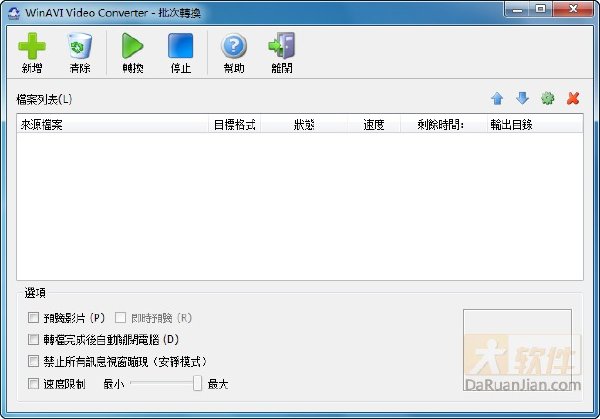Check the auto-shutdown after conversion (D) option
This screenshot has width=600, height=419.
[33, 339]
